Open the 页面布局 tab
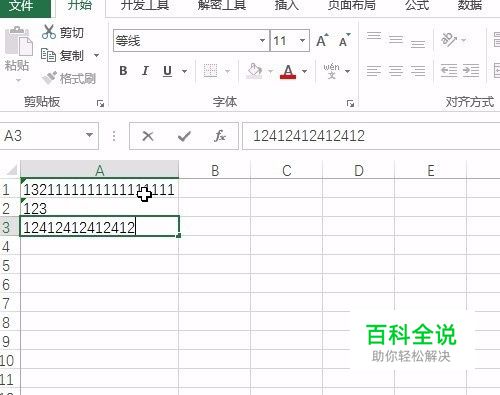The width and height of the screenshot is (500, 395). coord(352,6)
